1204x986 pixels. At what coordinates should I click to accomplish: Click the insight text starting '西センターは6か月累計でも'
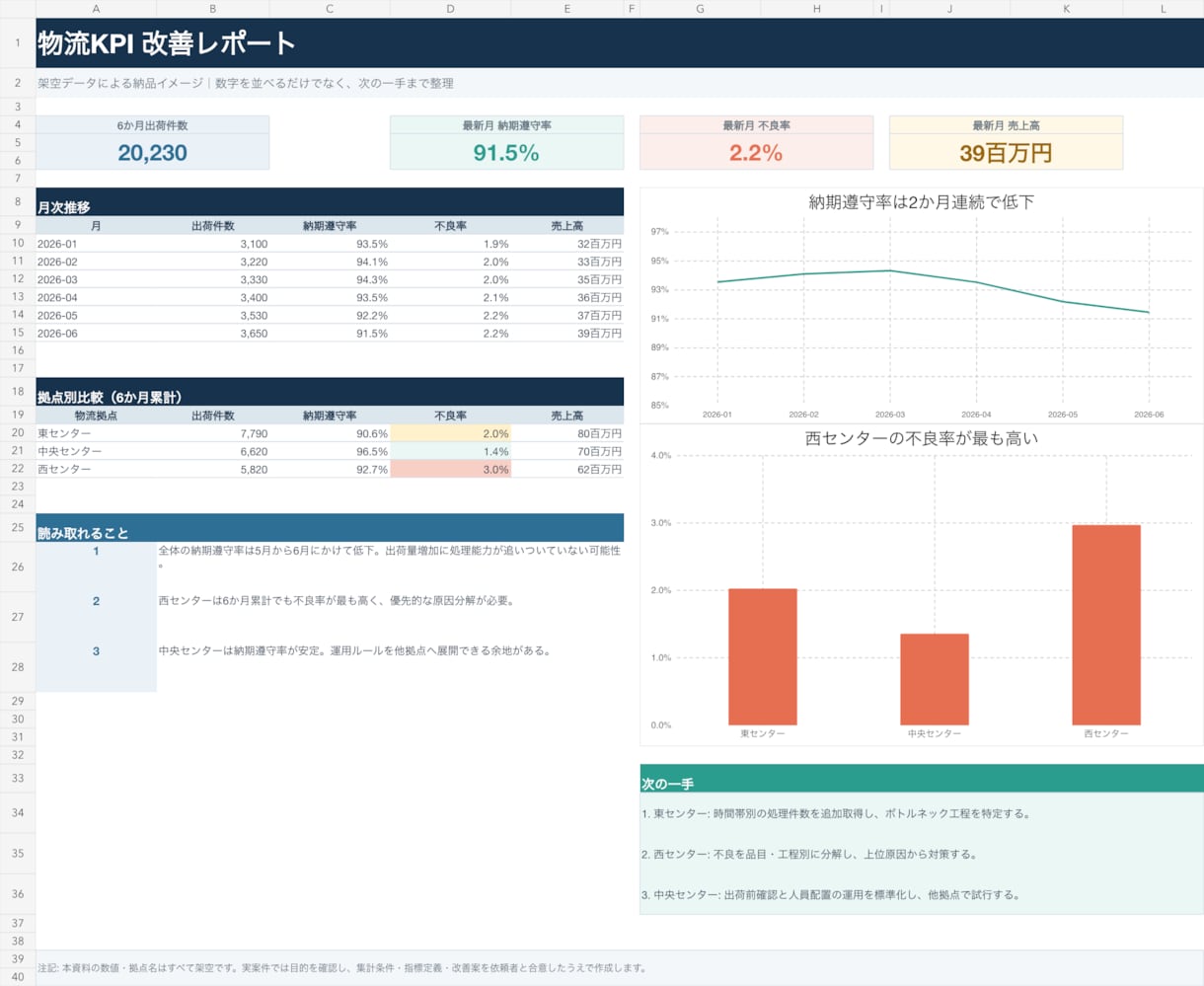click(390, 617)
